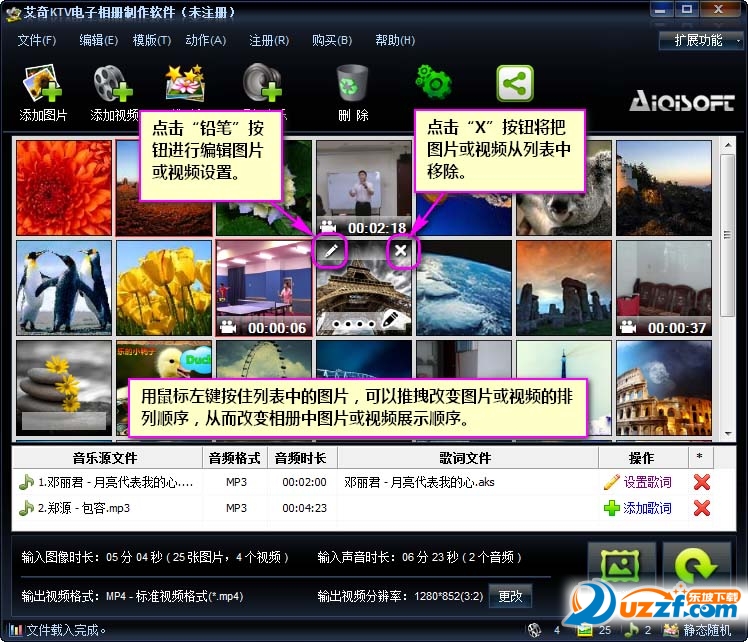The width and height of the screenshot is (748, 642).
Task: Click the music note icon beside 1.邓丽君
Action: pyautogui.click(x=26, y=482)
